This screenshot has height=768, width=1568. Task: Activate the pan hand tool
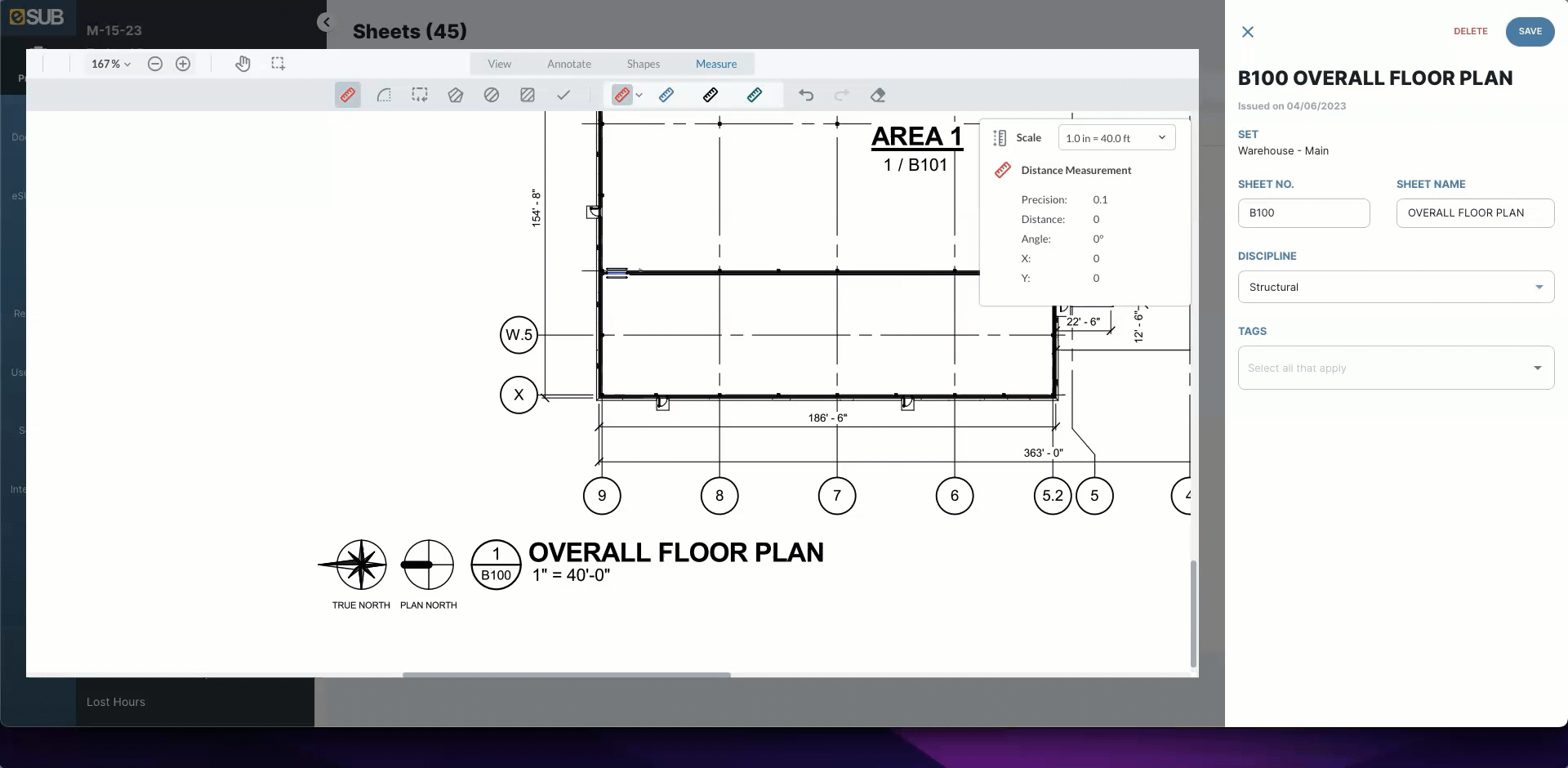coord(243,64)
